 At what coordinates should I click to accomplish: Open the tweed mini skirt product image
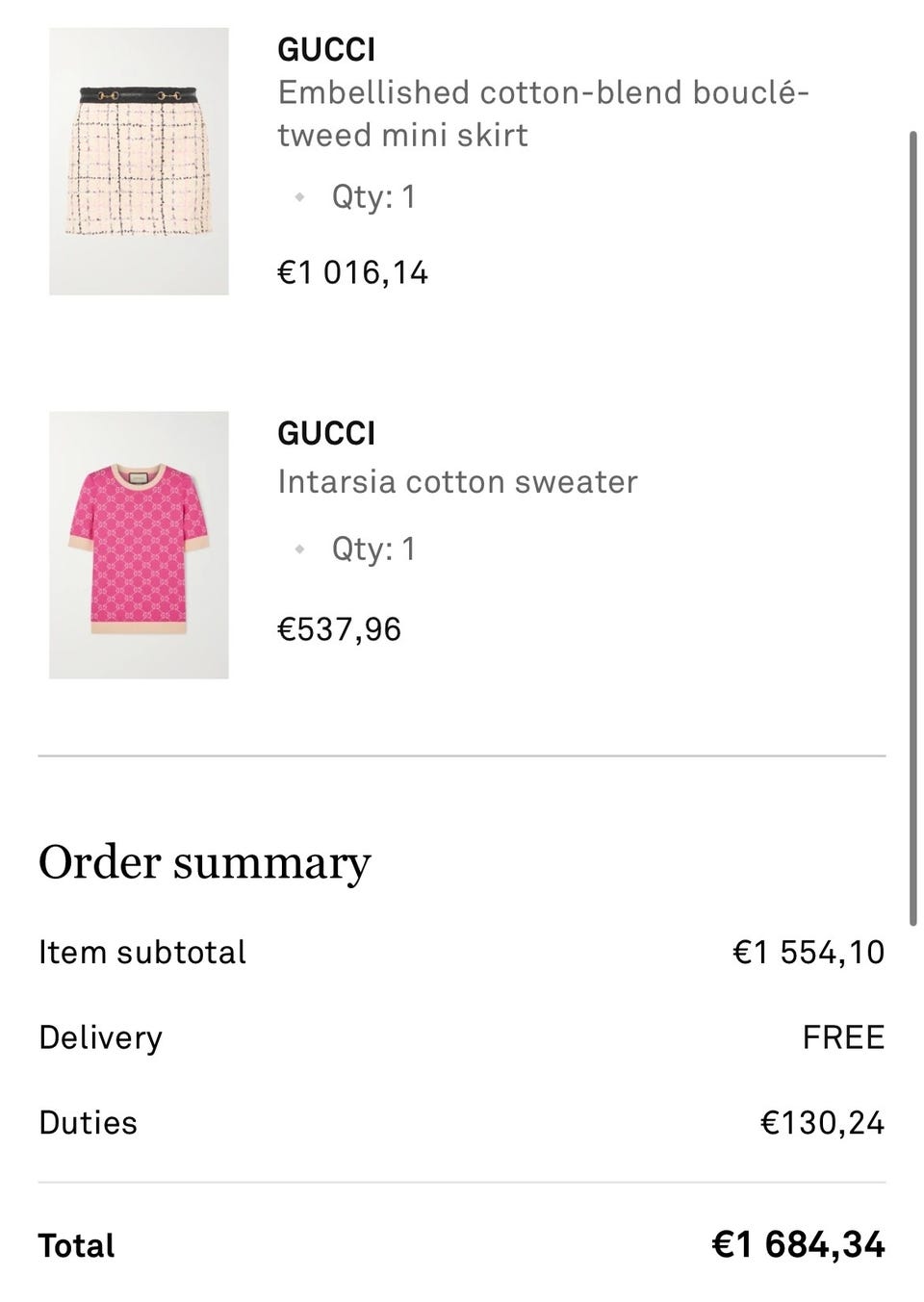click(x=139, y=161)
